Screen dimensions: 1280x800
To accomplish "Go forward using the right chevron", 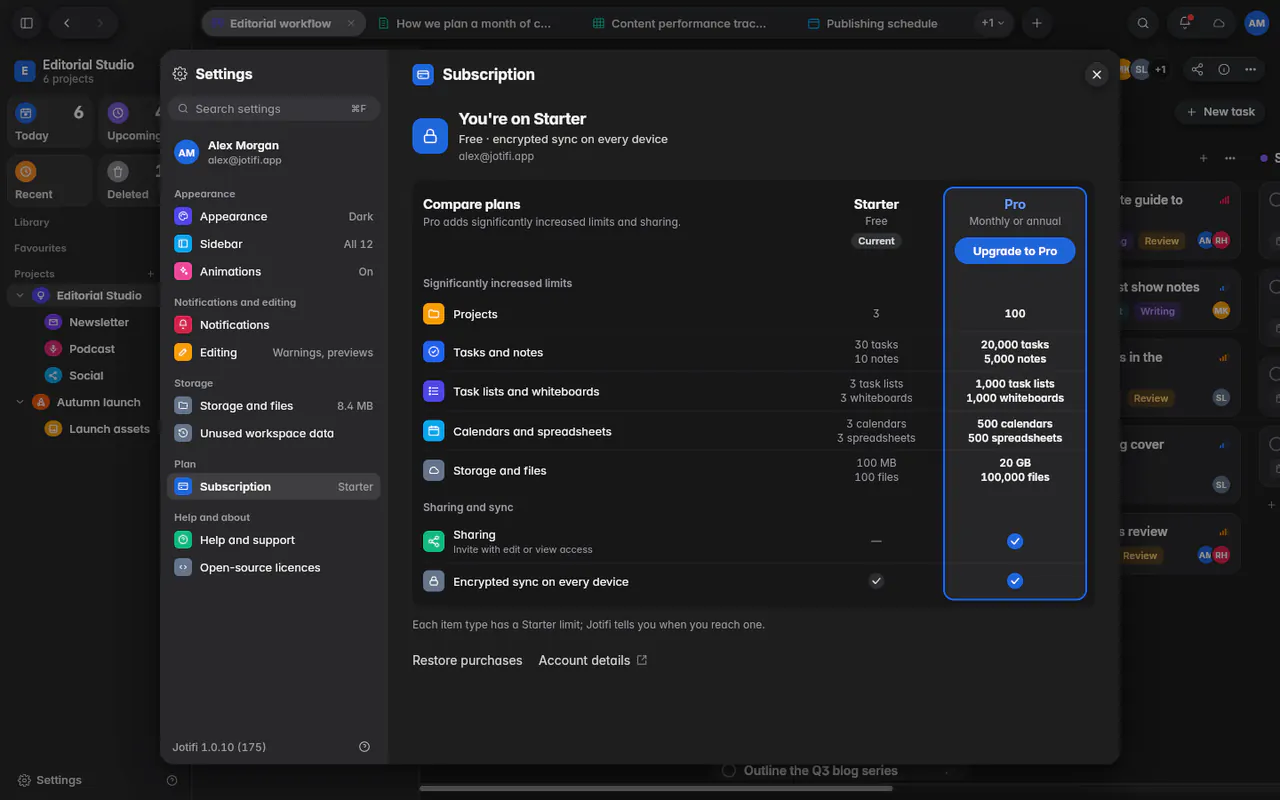I will 99,23.
